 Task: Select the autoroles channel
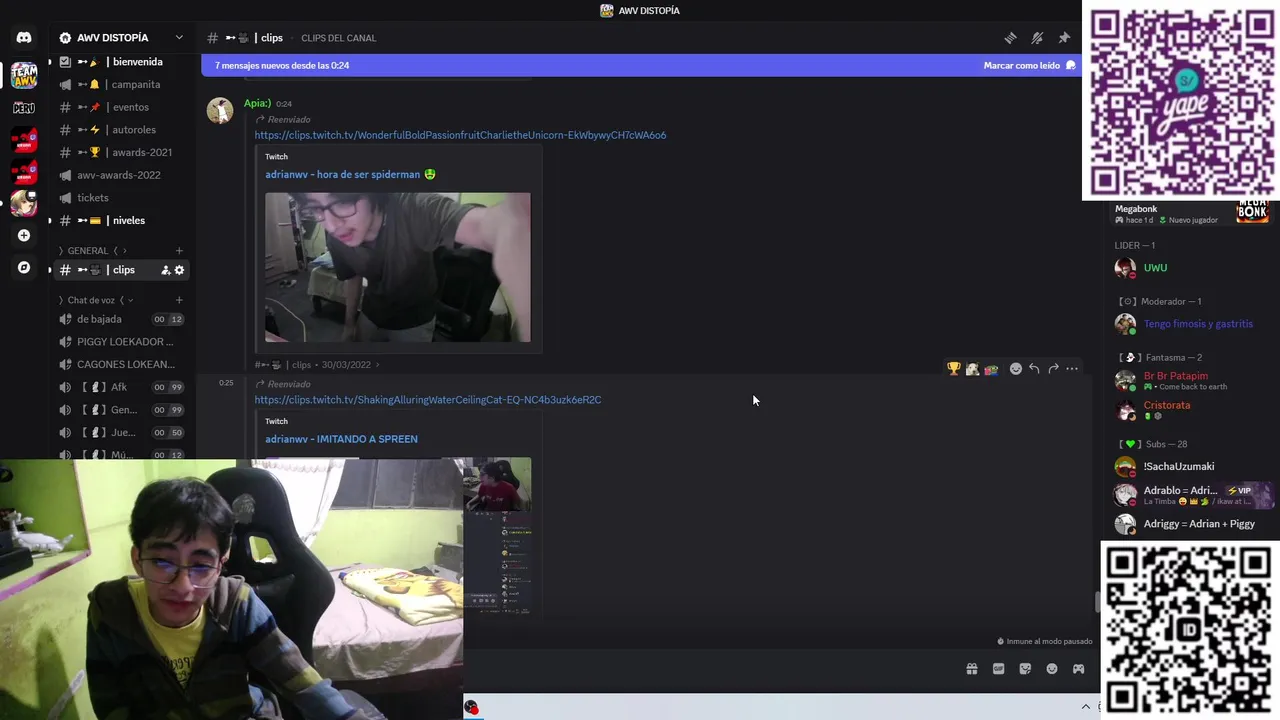[120, 130]
